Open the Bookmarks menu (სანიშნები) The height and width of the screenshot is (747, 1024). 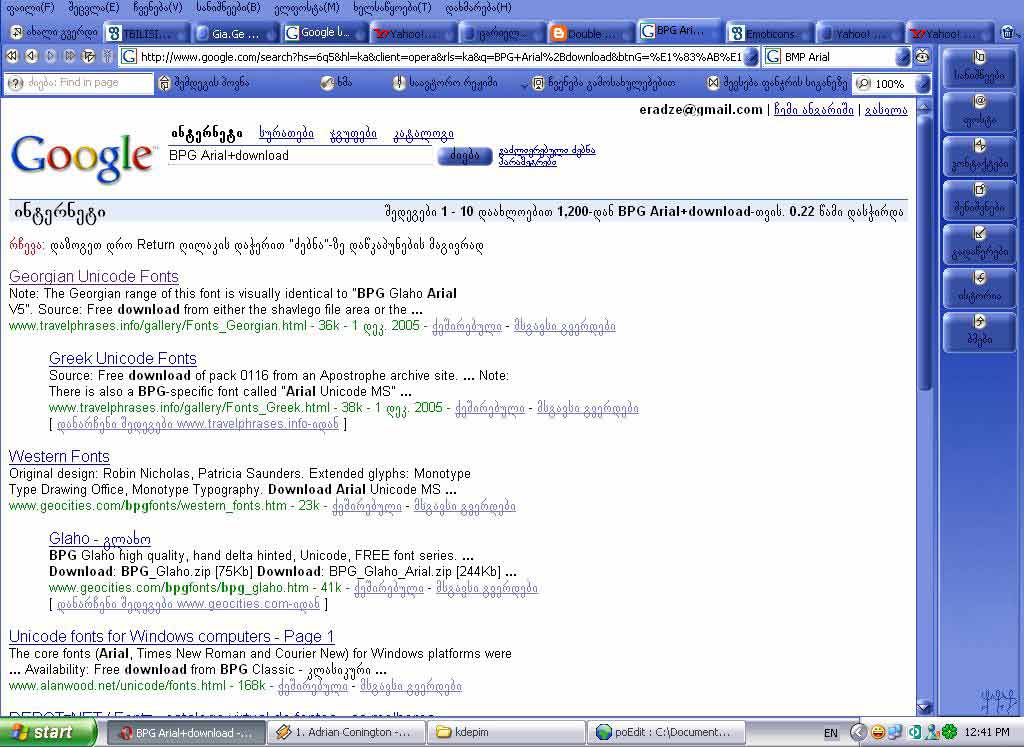228,8
